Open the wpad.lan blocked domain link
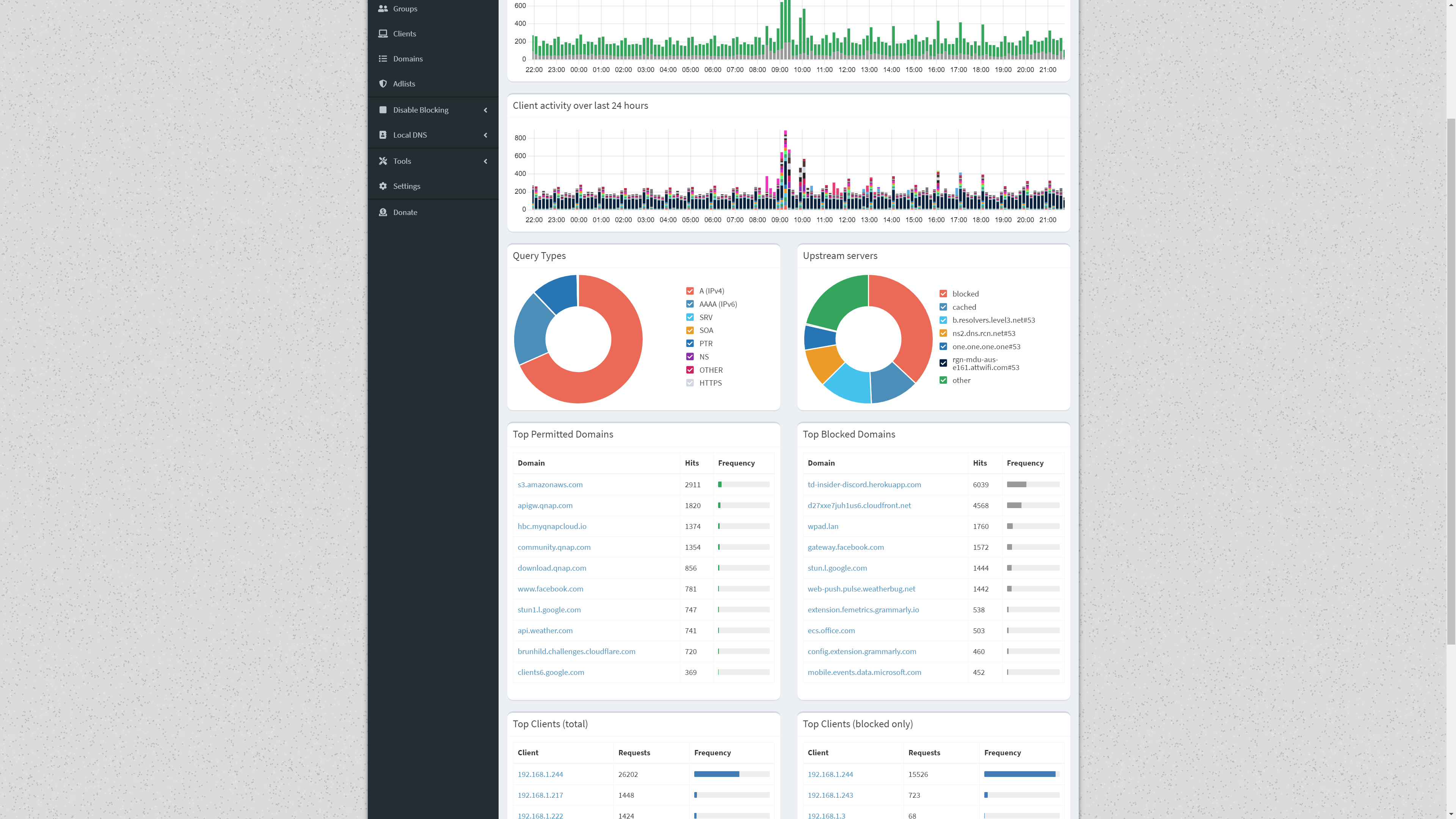The image size is (1456, 819). (x=823, y=526)
